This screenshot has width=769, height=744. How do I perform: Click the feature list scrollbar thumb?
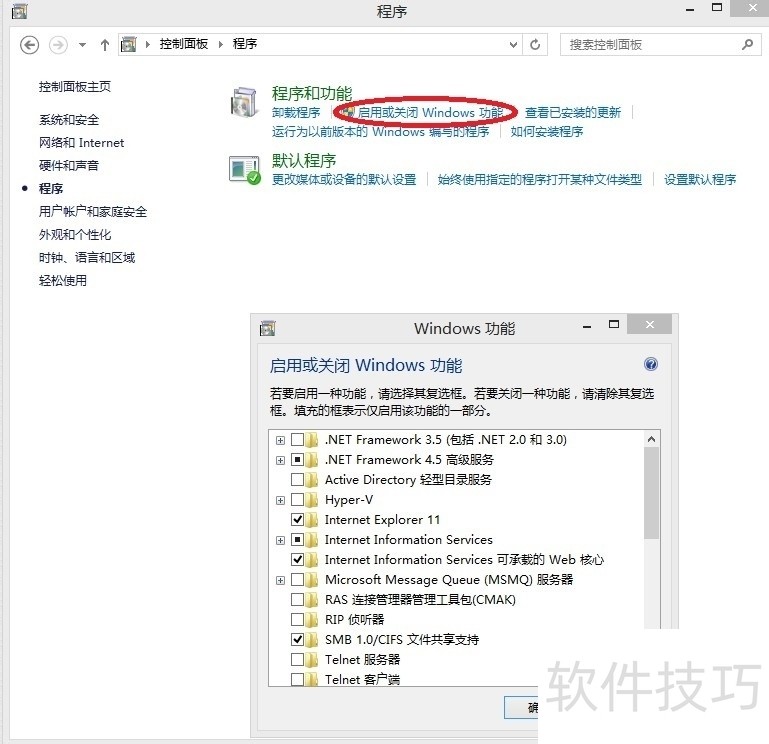click(651, 492)
